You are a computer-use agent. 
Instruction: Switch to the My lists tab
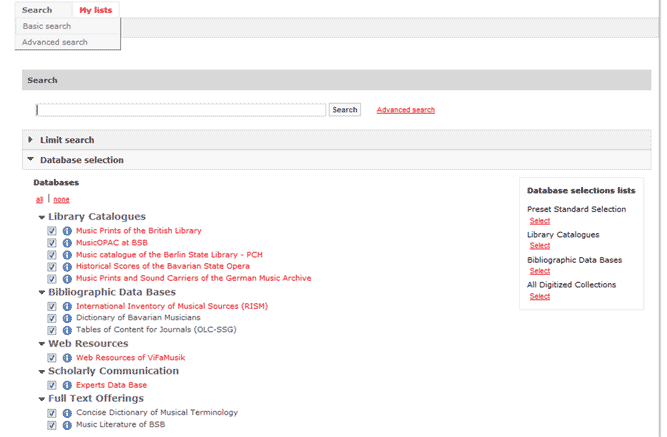96,10
